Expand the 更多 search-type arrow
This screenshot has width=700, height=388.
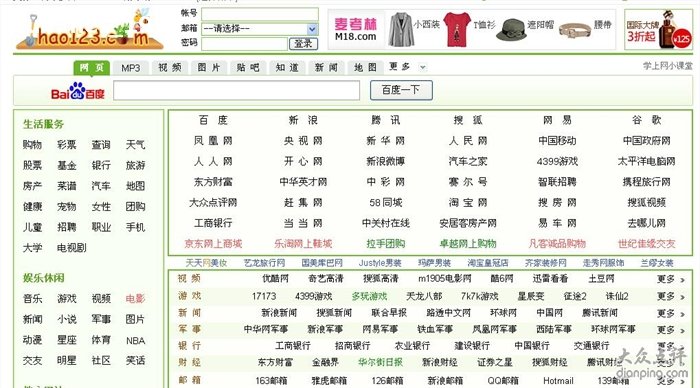pyautogui.click(x=422, y=67)
